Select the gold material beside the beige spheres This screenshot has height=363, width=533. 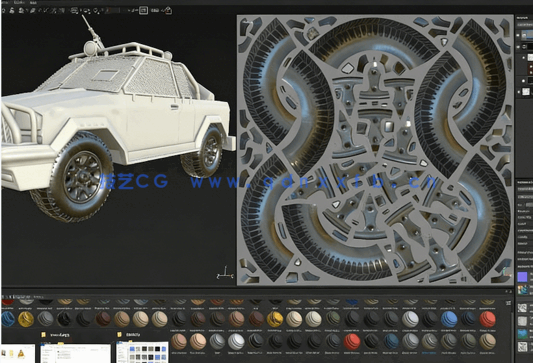[x=275, y=319]
